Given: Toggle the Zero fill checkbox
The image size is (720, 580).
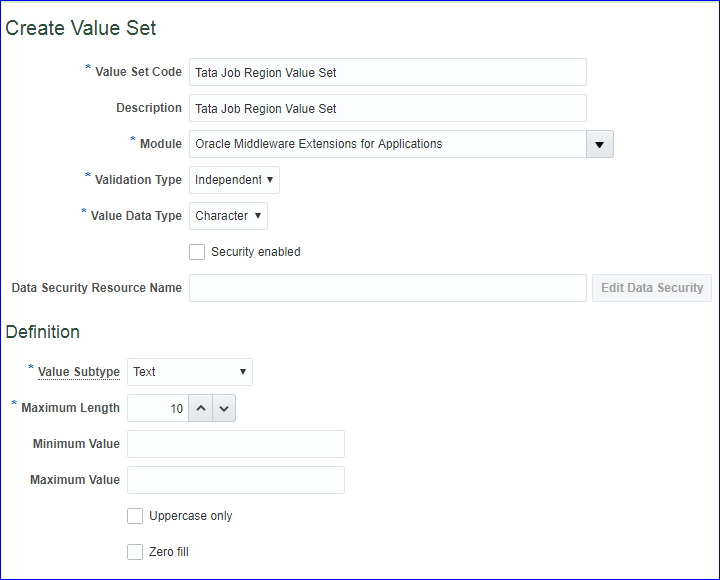Looking at the screenshot, I should [135, 552].
